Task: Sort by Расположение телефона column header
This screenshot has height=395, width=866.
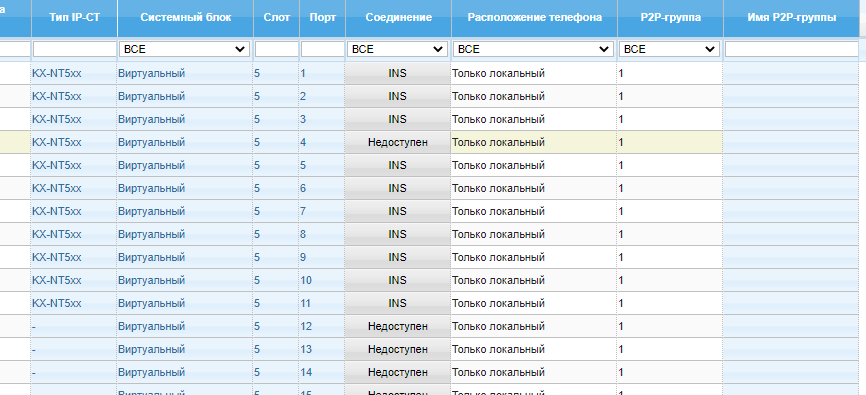Action: click(534, 18)
